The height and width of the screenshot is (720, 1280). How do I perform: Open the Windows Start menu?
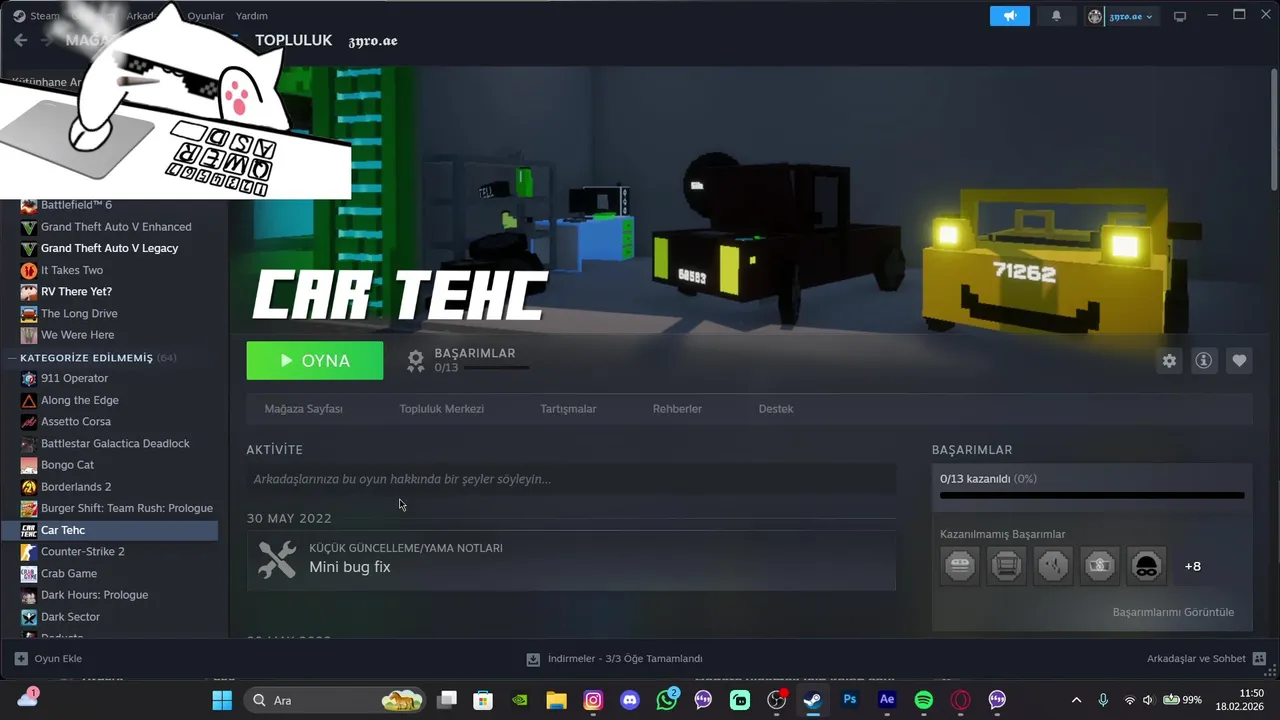(x=222, y=700)
